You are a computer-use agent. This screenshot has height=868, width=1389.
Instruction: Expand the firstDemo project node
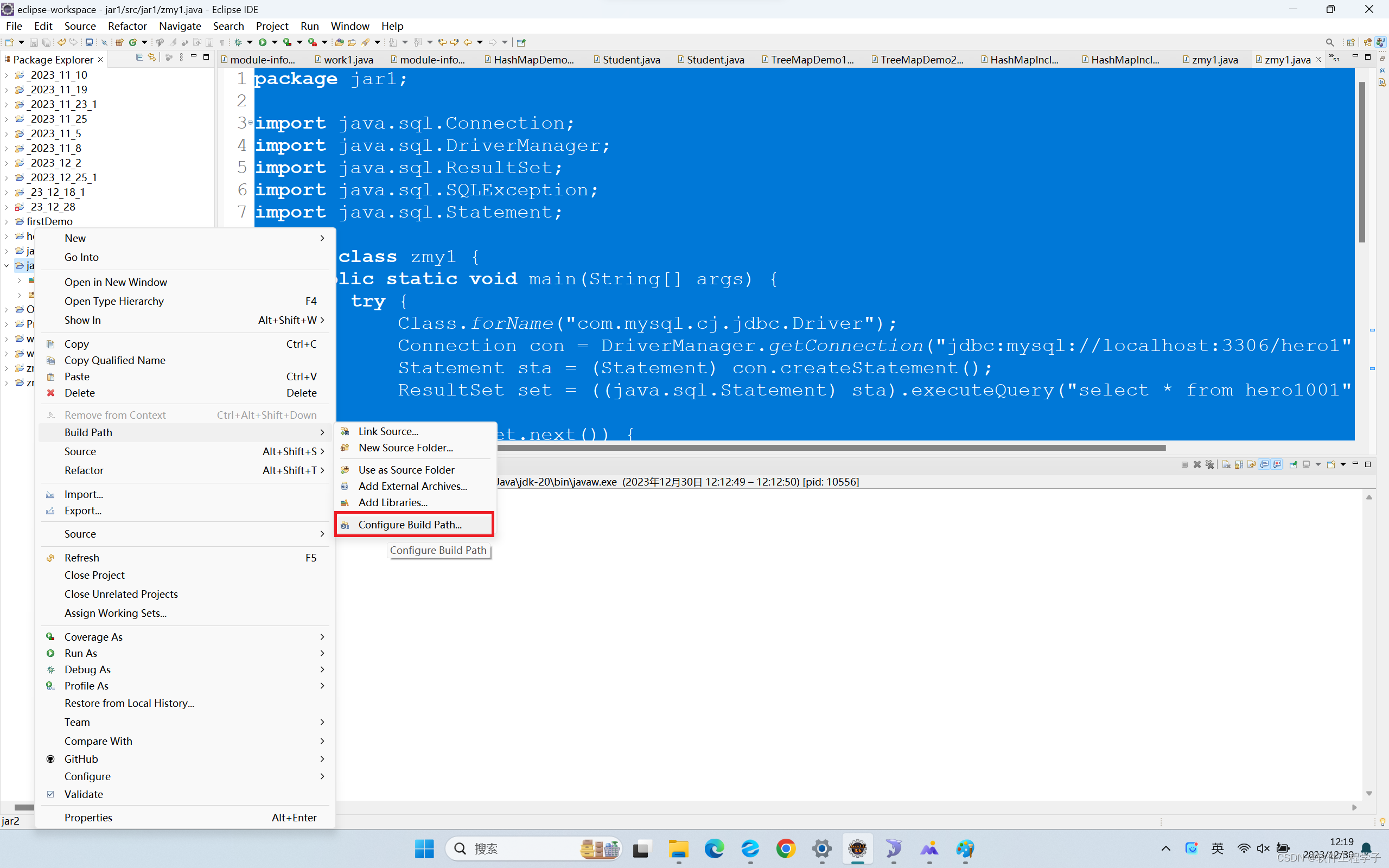pos(7,221)
